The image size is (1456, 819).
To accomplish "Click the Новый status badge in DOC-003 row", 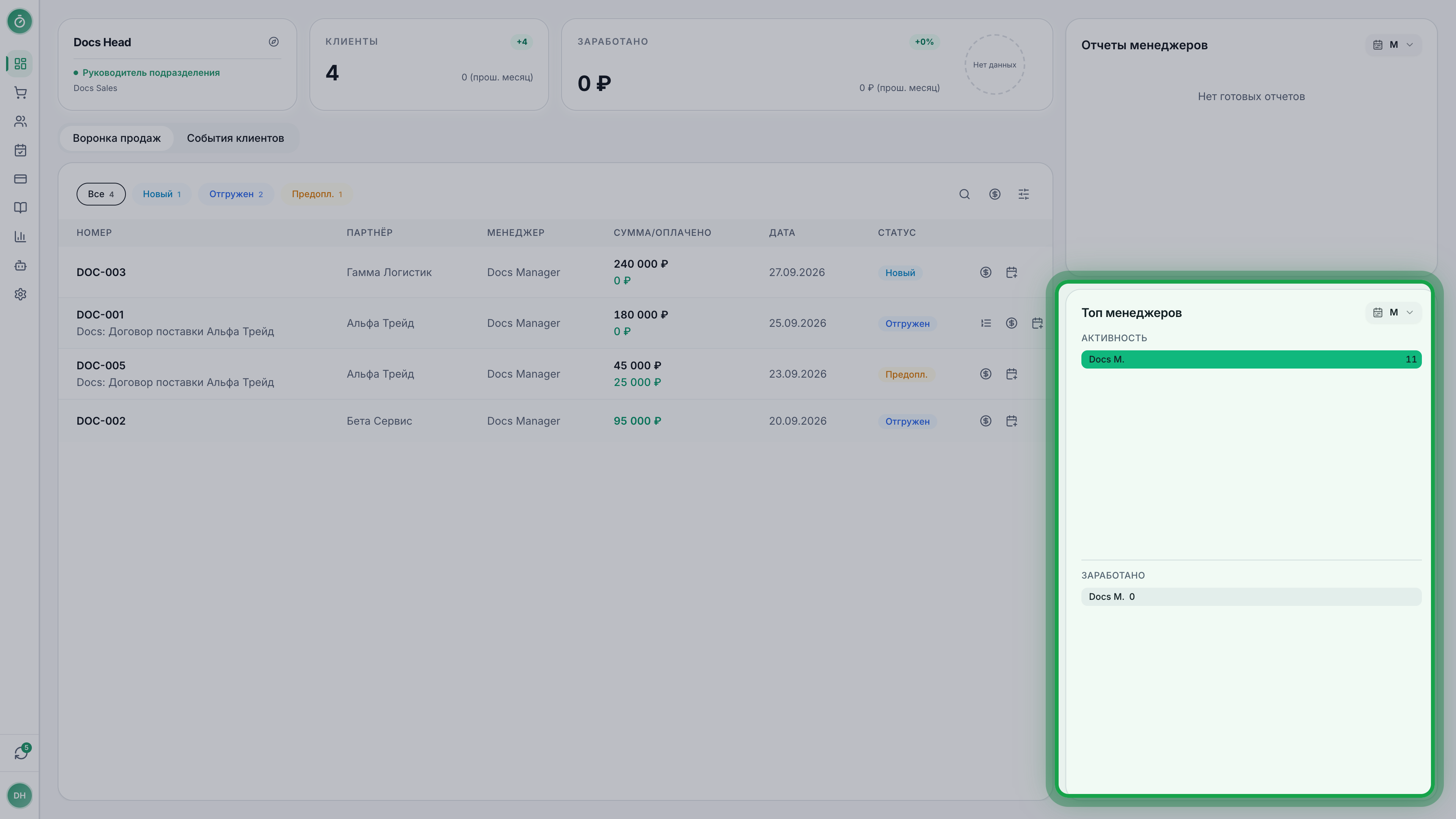I will coord(900,273).
